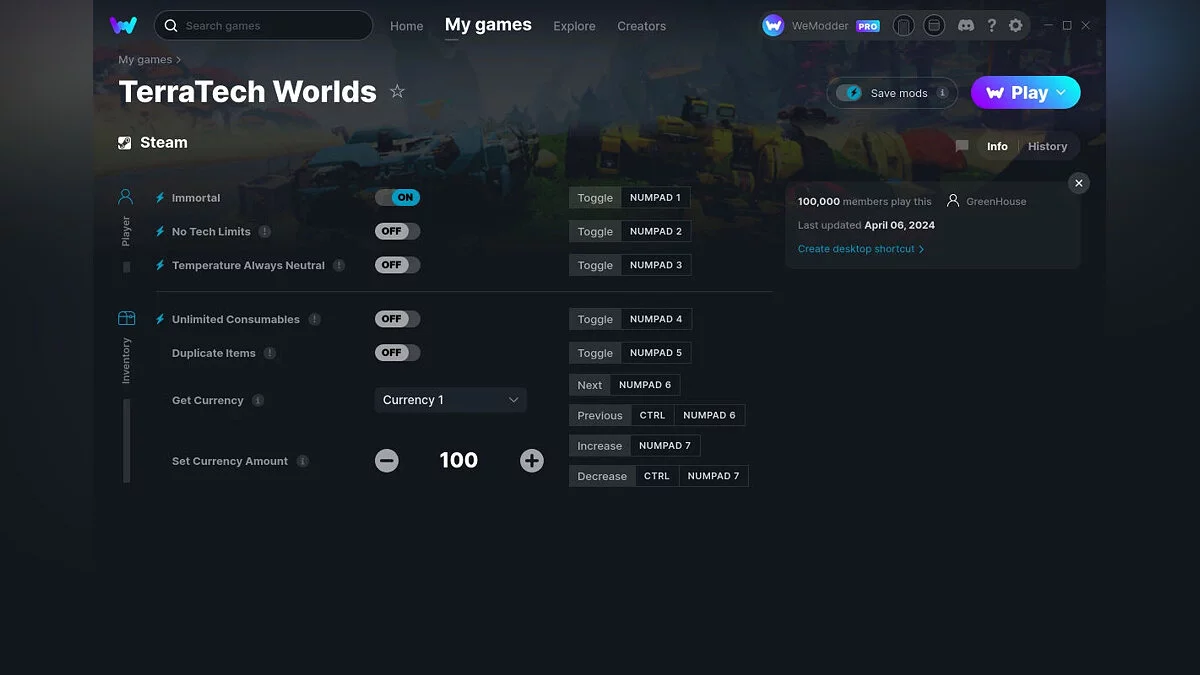
Task: Open the Discord icon in top bar
Action: coord(966,25)
